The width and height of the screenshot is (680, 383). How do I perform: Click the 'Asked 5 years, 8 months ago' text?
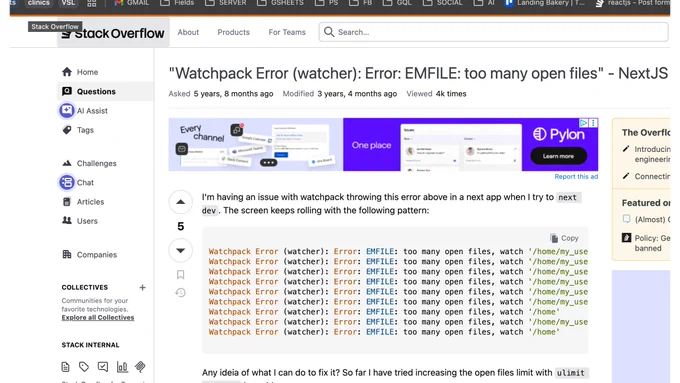pos(221,94)
